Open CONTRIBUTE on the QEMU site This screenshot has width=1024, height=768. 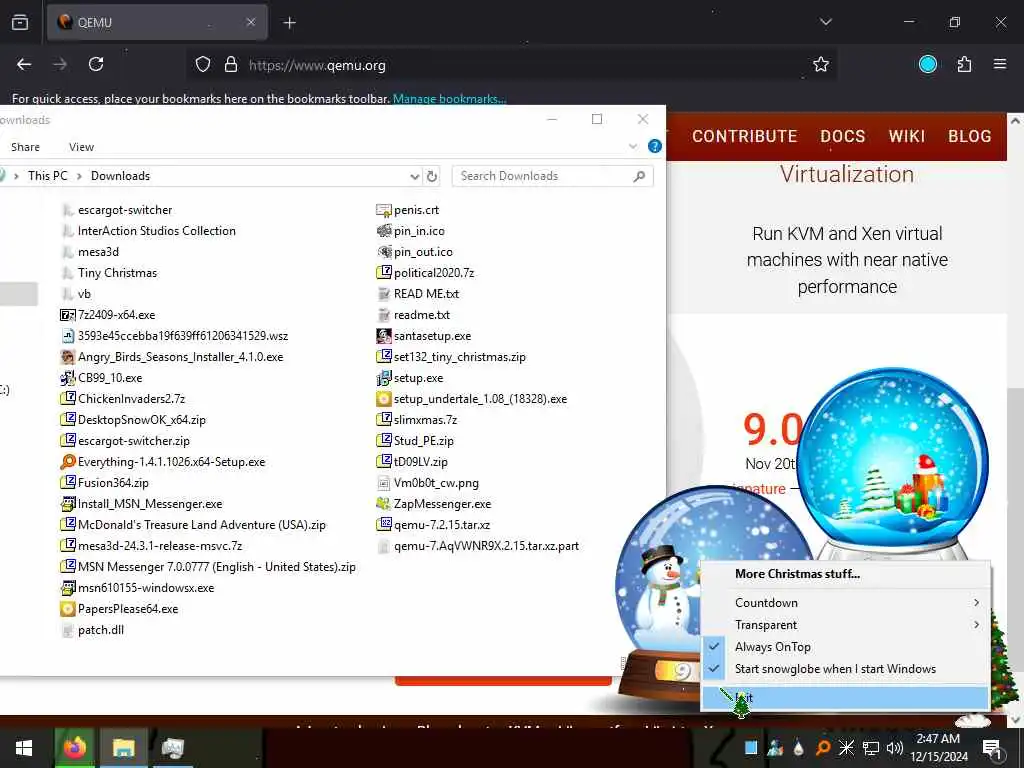tap(744, 136)
